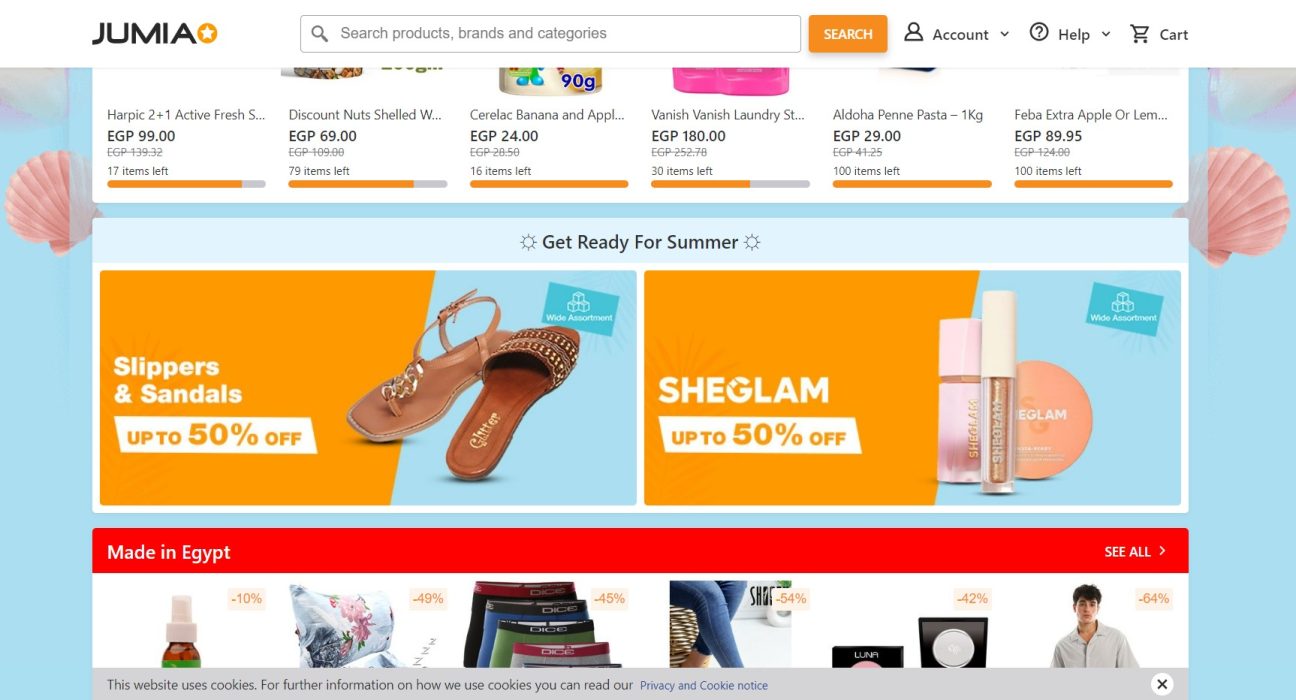Click the orange SEARCH button
Viewport: 1296px width, 700px height.
coord(848,34)
